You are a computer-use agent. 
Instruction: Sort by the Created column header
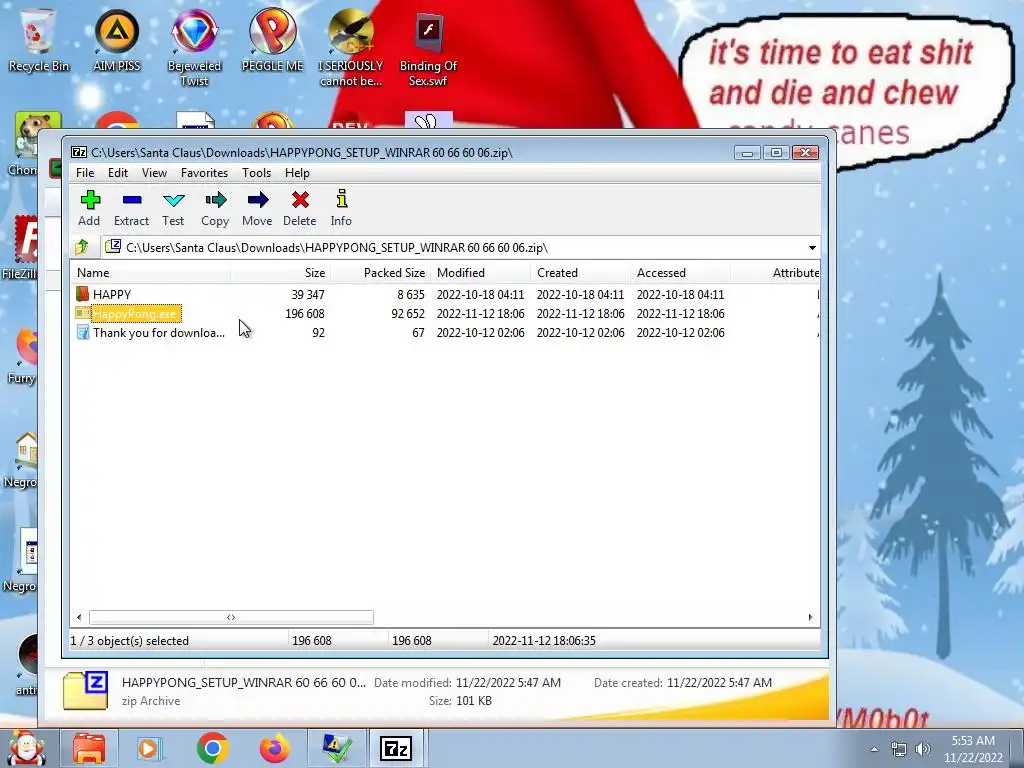coord(580,273)
